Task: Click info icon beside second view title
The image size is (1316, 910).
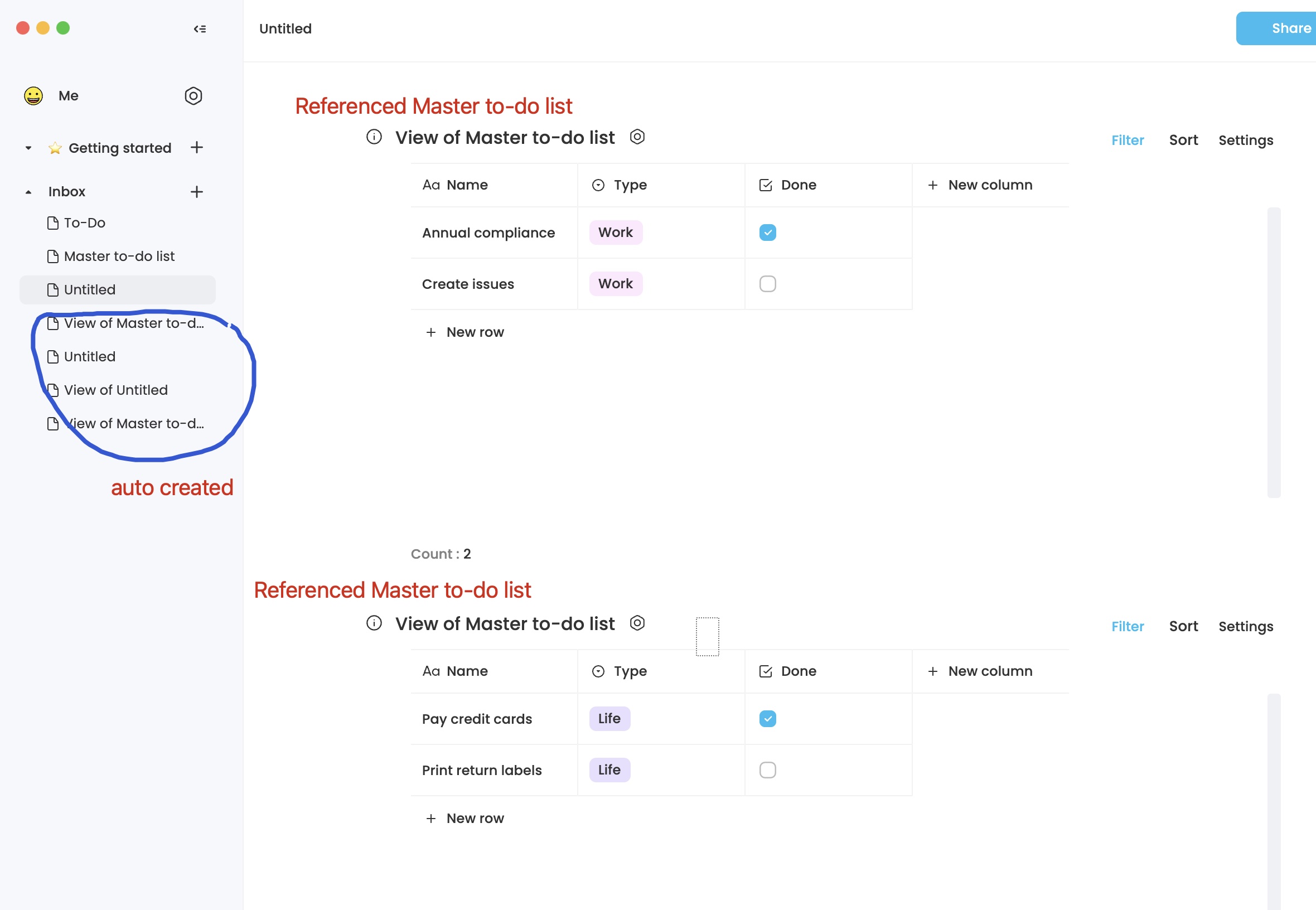Action: (374, 623)
